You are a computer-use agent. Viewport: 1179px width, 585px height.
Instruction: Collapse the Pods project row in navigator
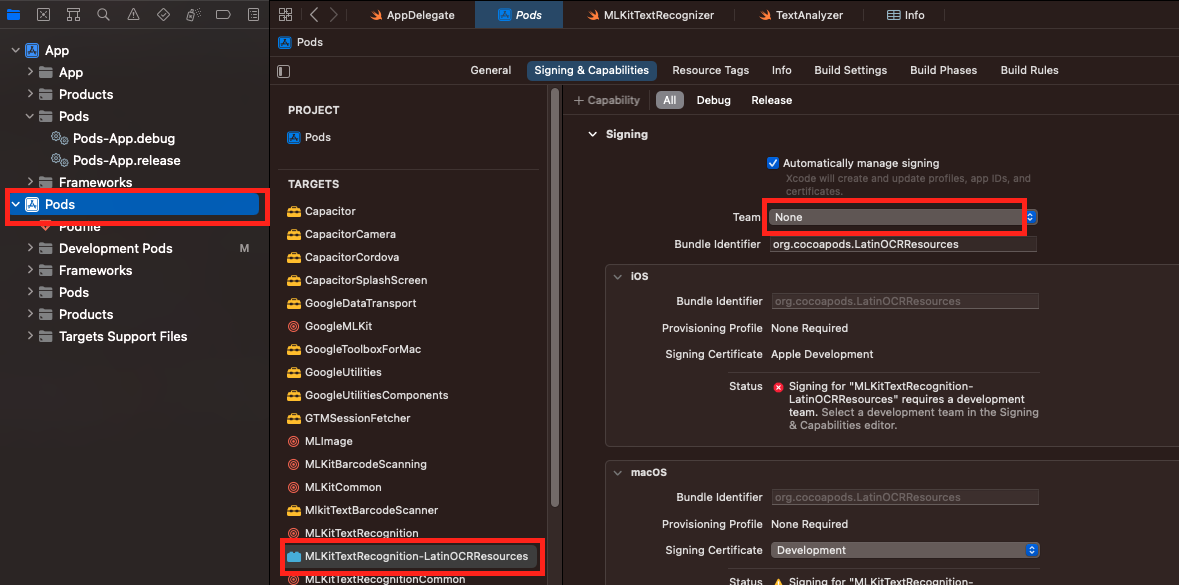15,205
